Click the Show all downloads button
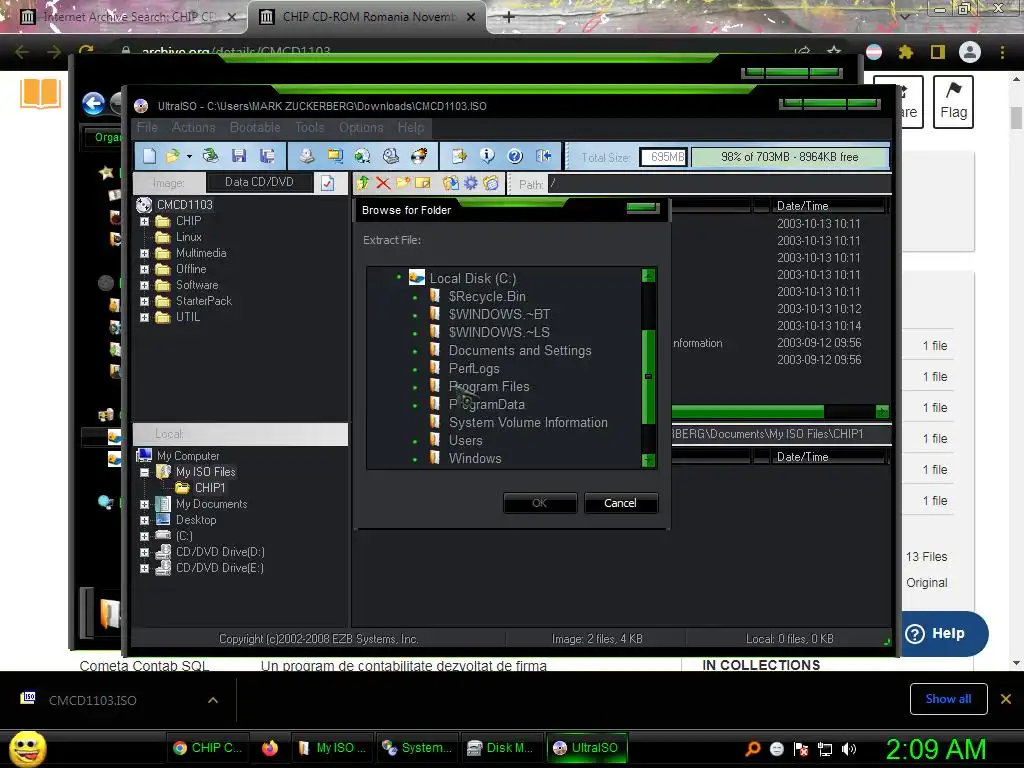 (x=948, y=699)
